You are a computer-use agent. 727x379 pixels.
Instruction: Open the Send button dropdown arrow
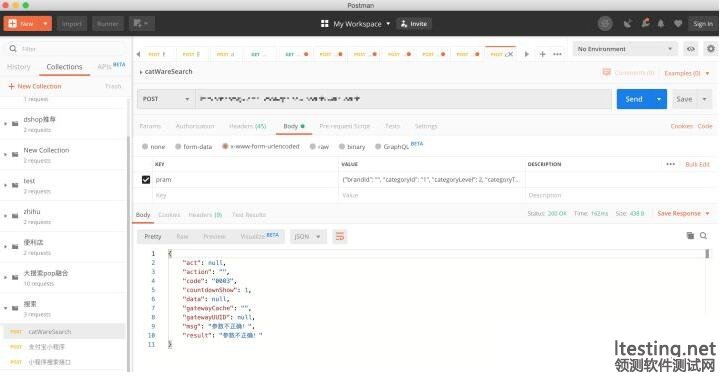(658, 99)
